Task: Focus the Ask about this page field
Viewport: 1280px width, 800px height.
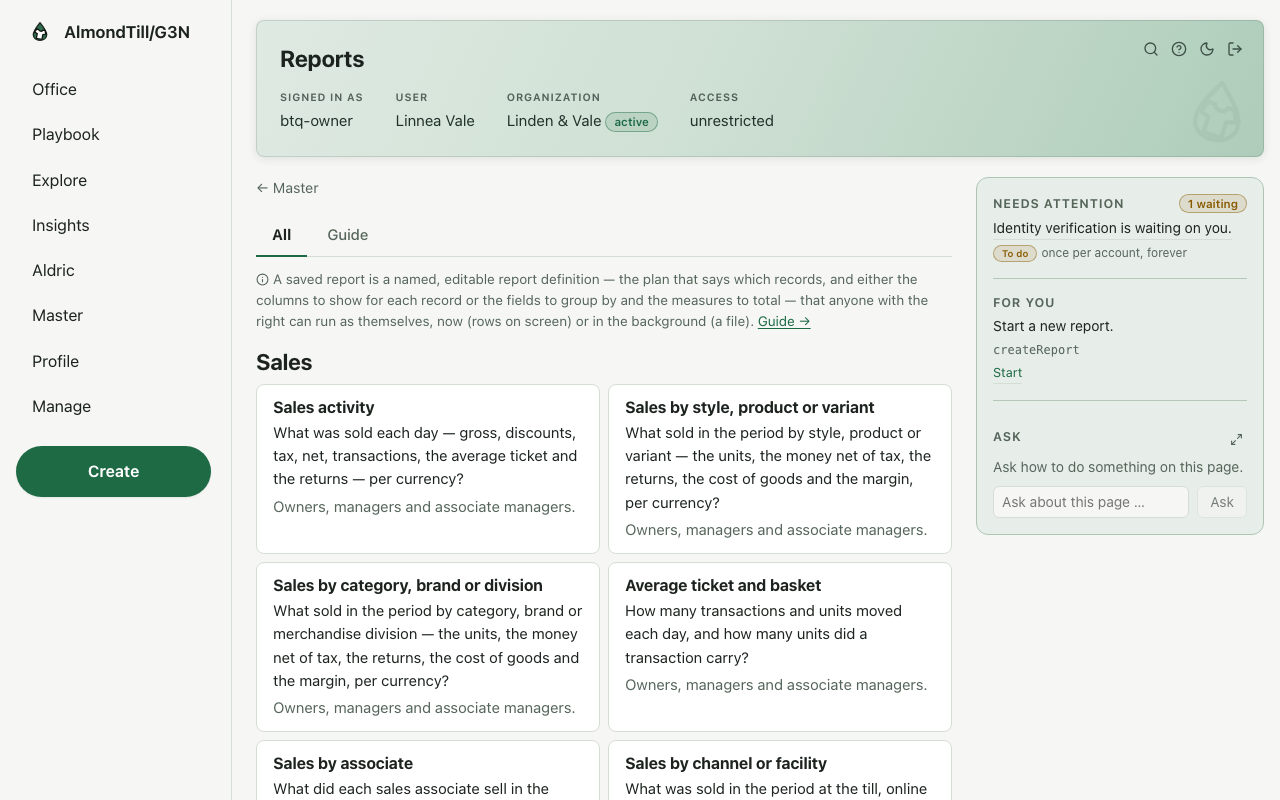Action: [x=1091, y=502]
